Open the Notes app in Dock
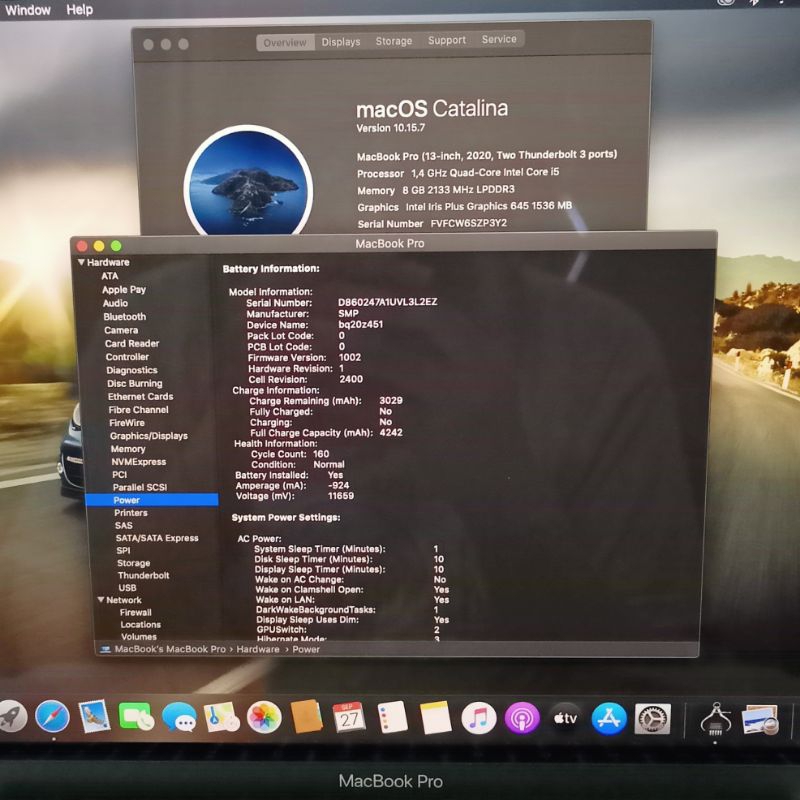800x800 pixels. 435,717
